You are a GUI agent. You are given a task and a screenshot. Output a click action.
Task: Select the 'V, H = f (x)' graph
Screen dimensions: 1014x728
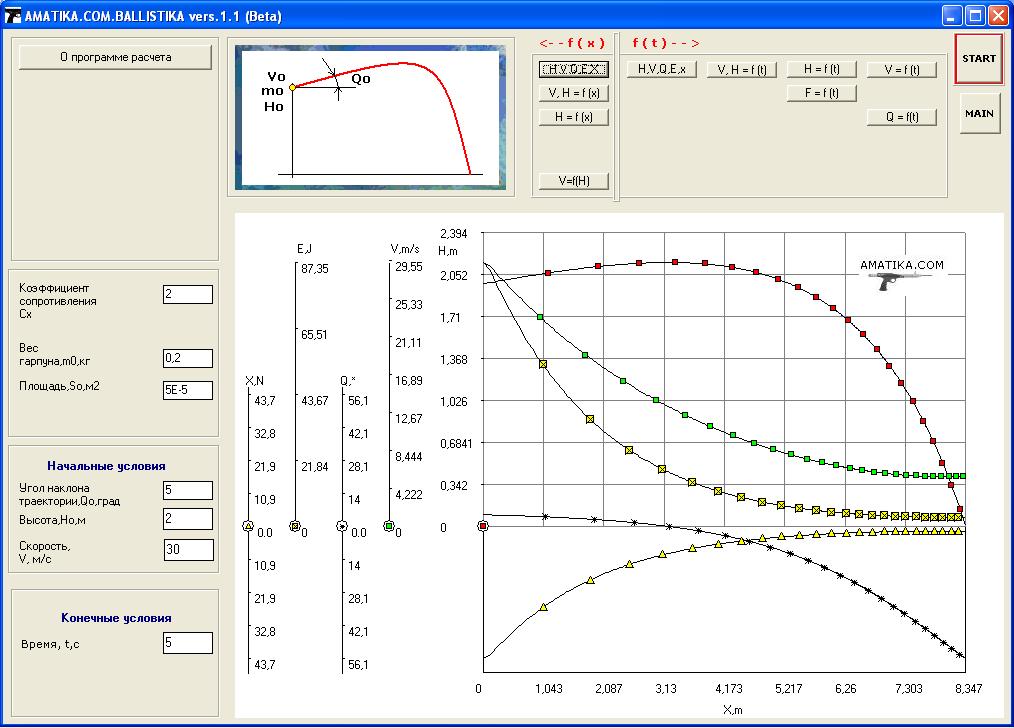574,93
